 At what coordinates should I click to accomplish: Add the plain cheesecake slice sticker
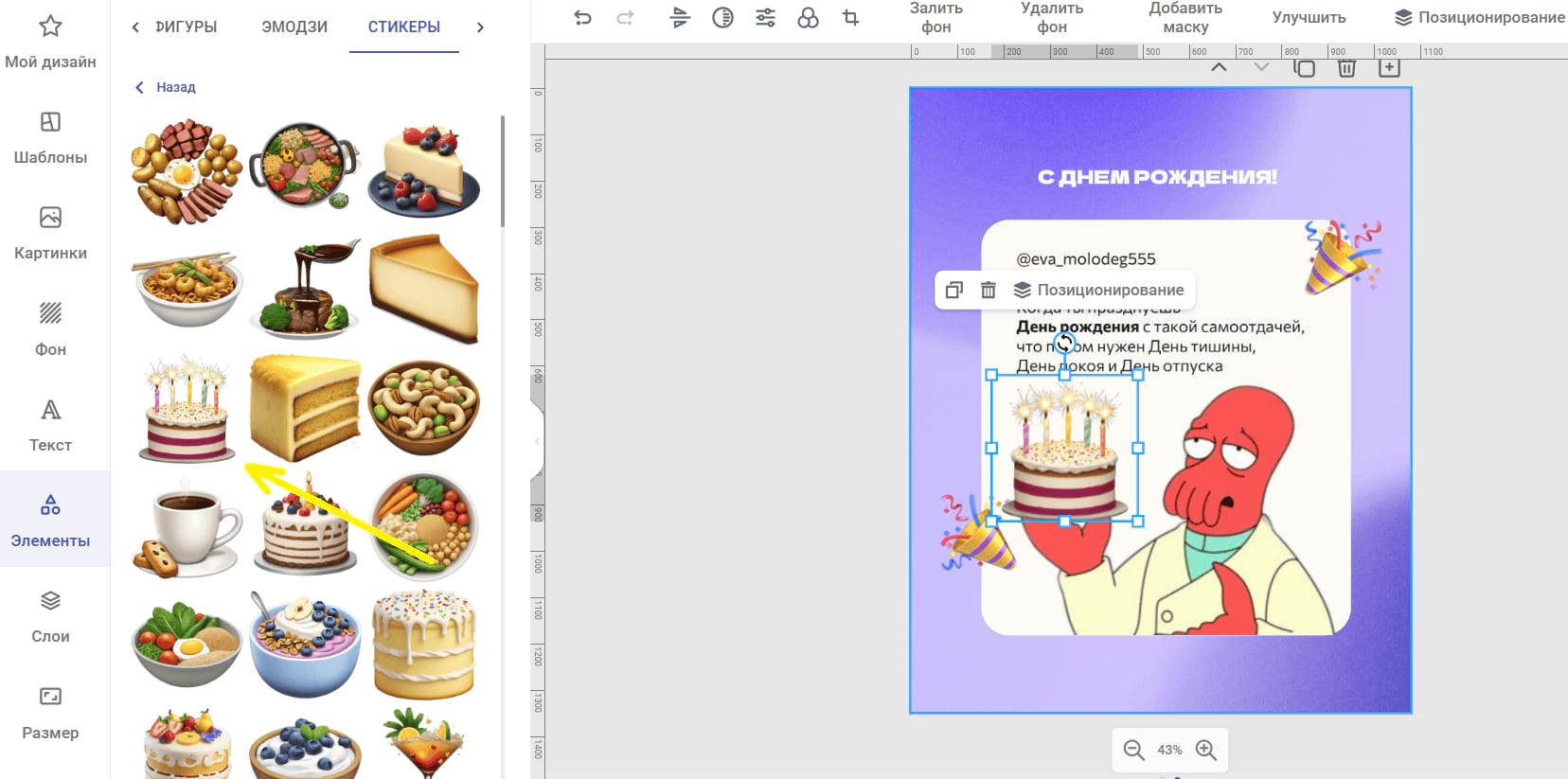pos(423,288)
